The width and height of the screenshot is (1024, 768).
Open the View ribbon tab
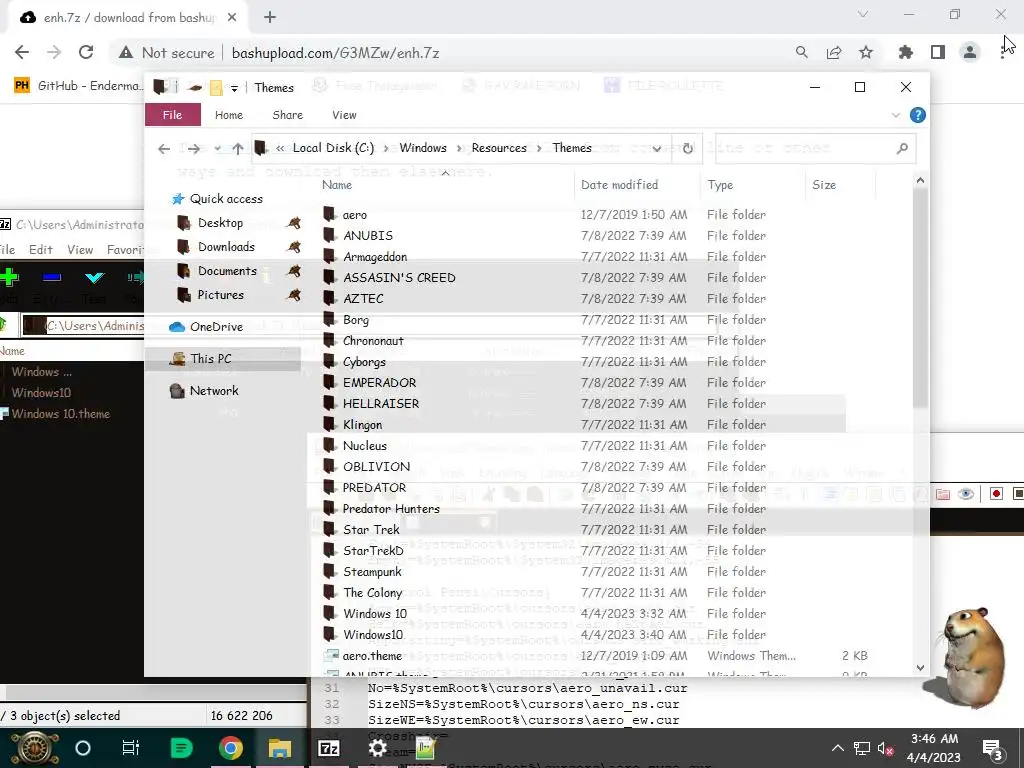(344, 115)
